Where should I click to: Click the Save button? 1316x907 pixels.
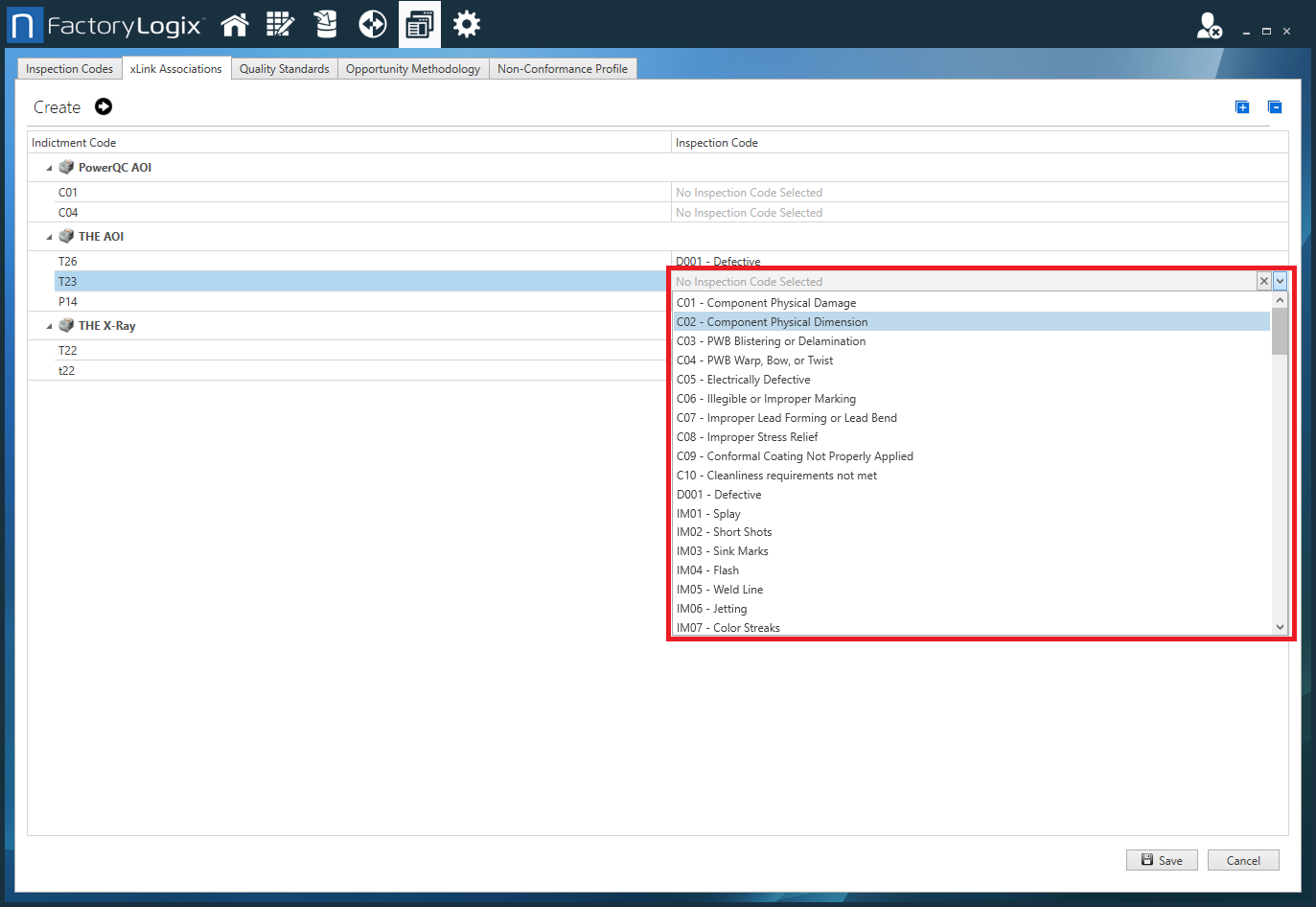point(1162,860)
